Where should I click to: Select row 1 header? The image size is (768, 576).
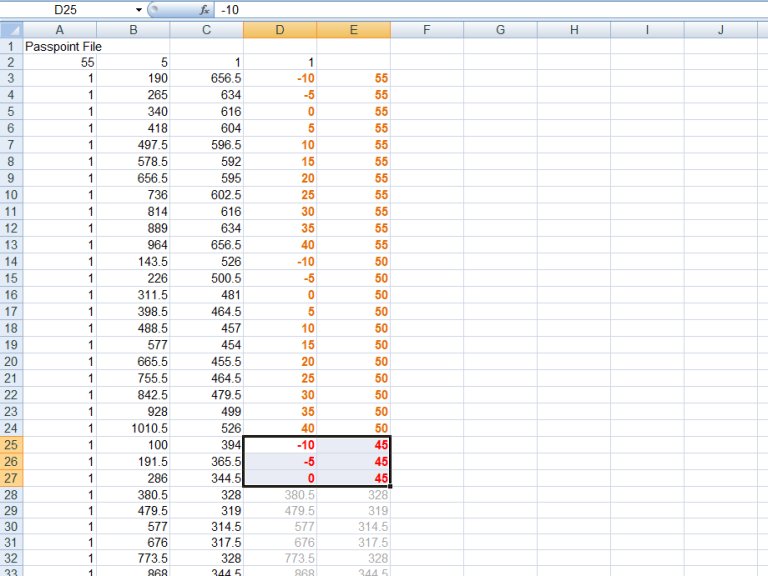[11, 46]
